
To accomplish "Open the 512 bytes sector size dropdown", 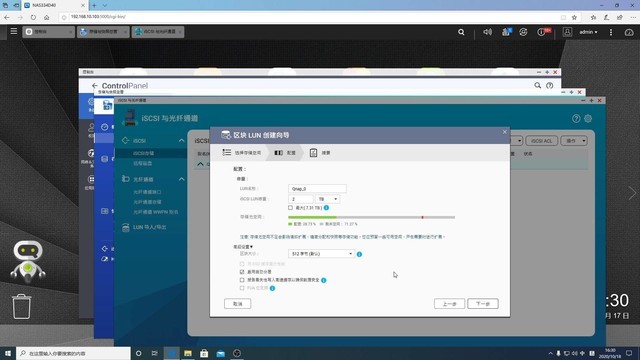I will (x=321, y=254).
